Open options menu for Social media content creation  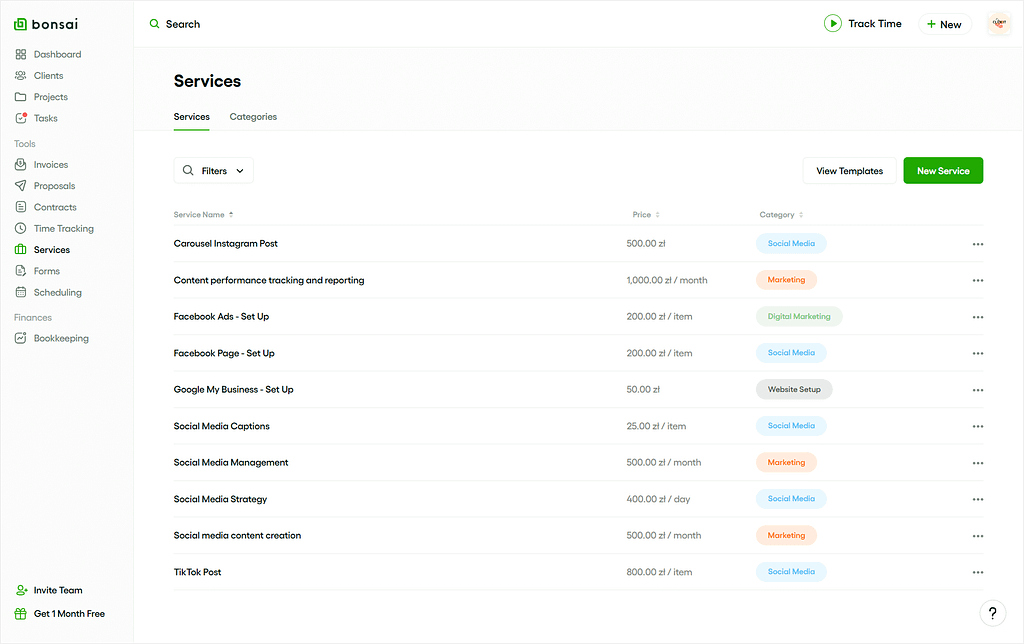point(978,536)
